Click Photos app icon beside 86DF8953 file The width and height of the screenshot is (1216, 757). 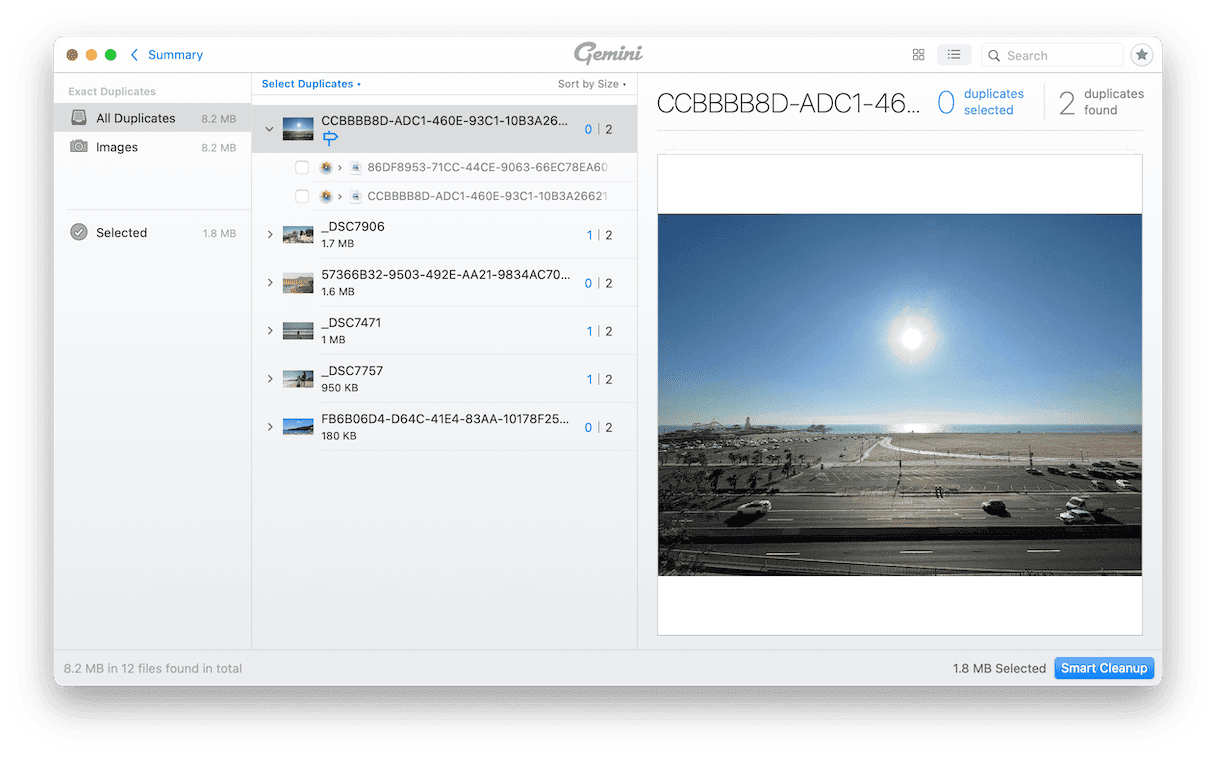coord(325,167)
